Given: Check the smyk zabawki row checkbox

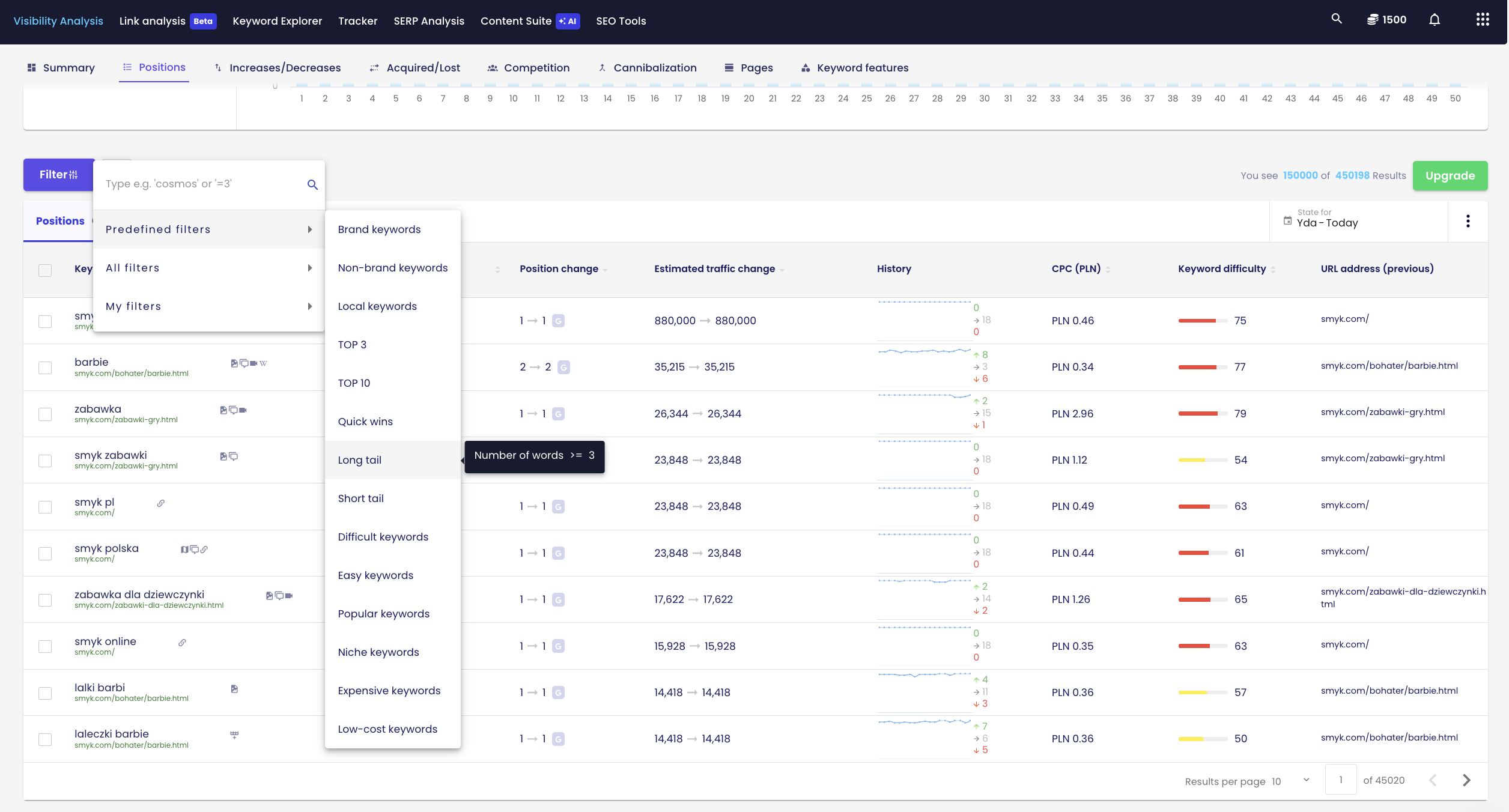Looking at the screenshot, I should point(45,461).
